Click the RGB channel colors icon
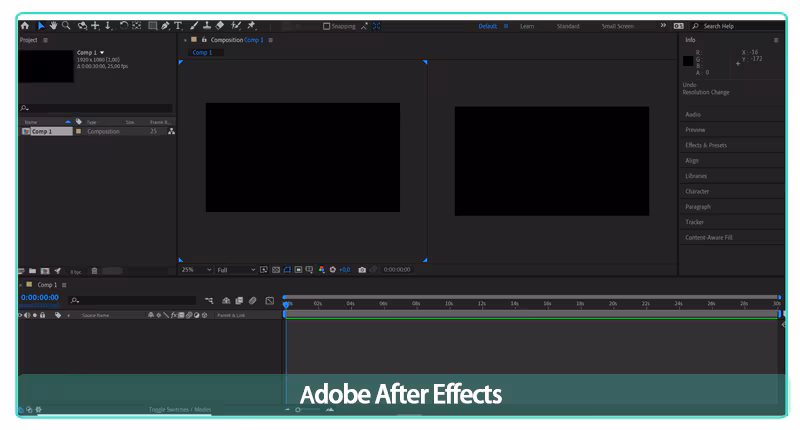Screen dimensions: 800x430 point(321,270)
